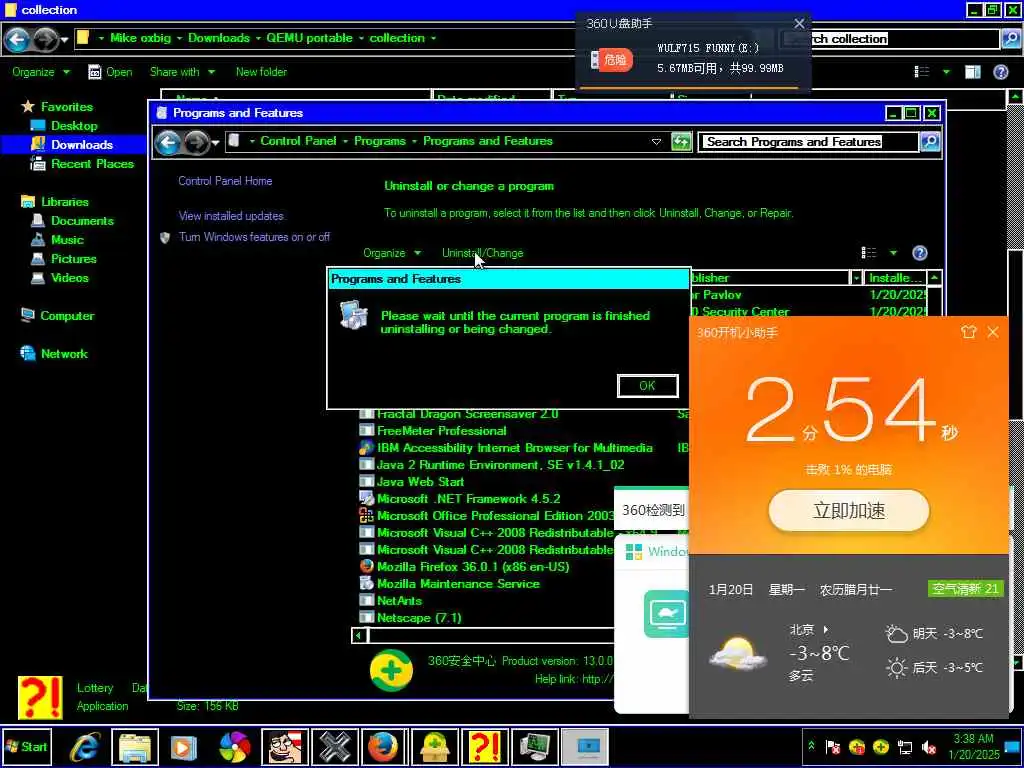Expand address bar history dropdown

(656, 142)
